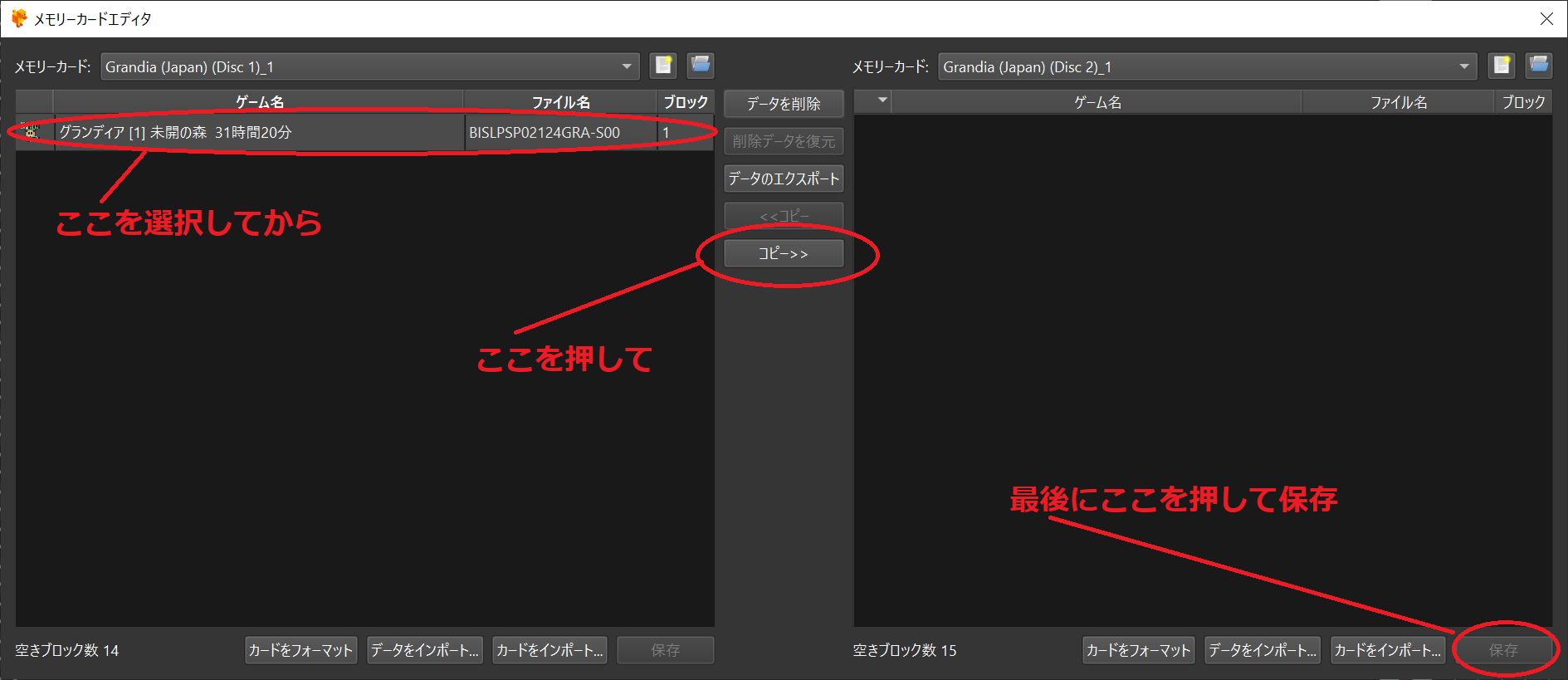
Task: Click the new memory card icon for left card
Action: 663,66
